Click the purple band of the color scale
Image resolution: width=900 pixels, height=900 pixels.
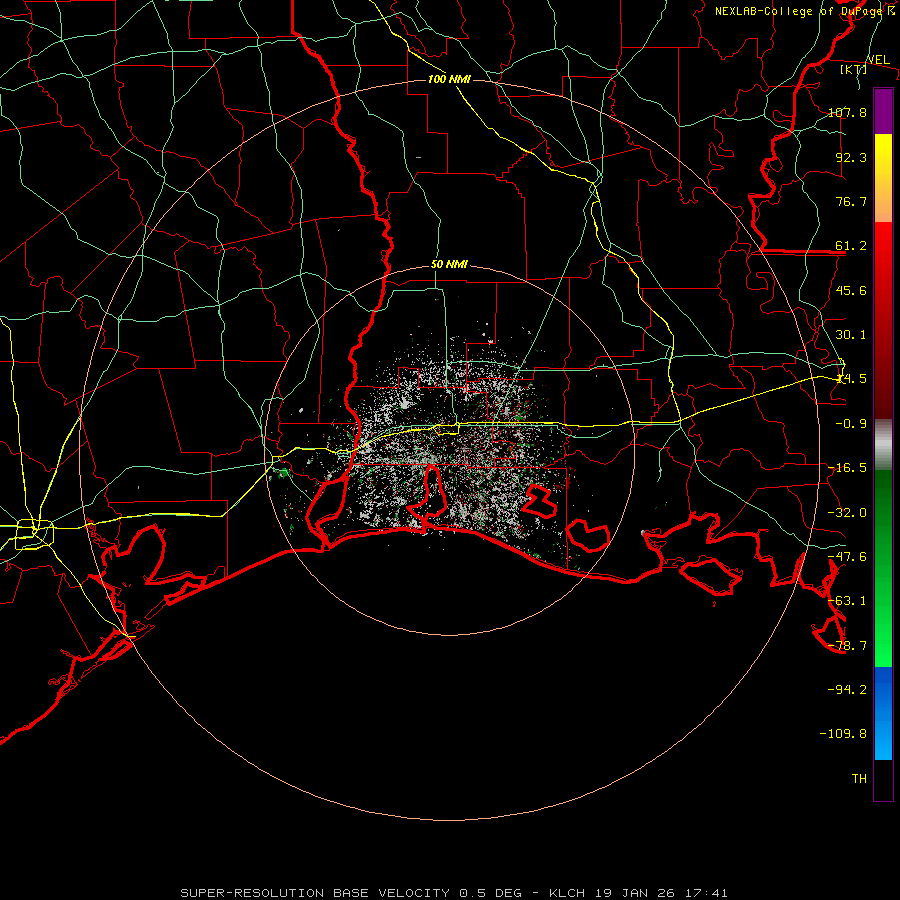tap(883, 111)
